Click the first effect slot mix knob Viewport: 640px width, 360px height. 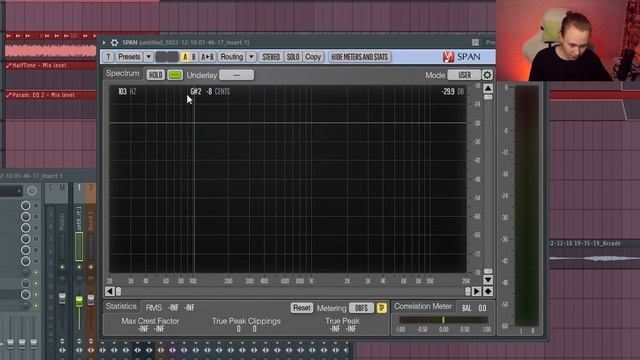pyautogui.click(x=25, y=205)
